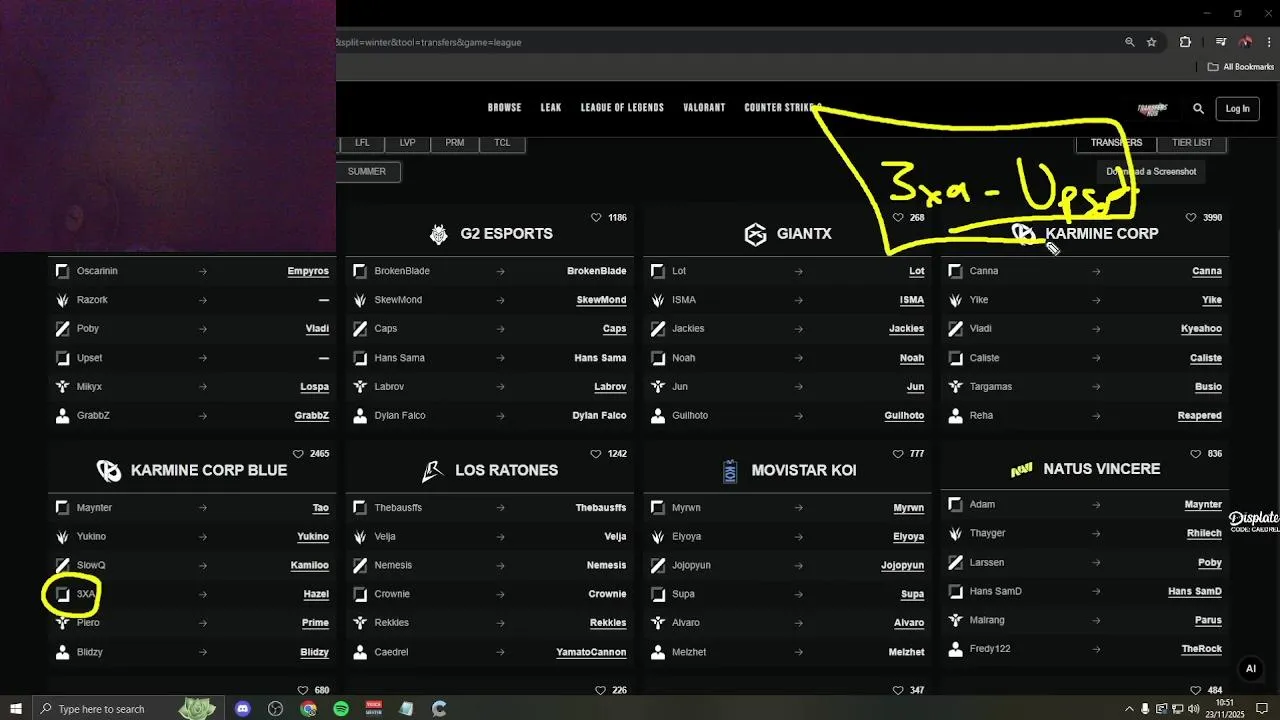The width and height of the screenshot is (1280, 720).
Task: Like Natus Vincere with the heart icon
Action: coord(1195,454)
